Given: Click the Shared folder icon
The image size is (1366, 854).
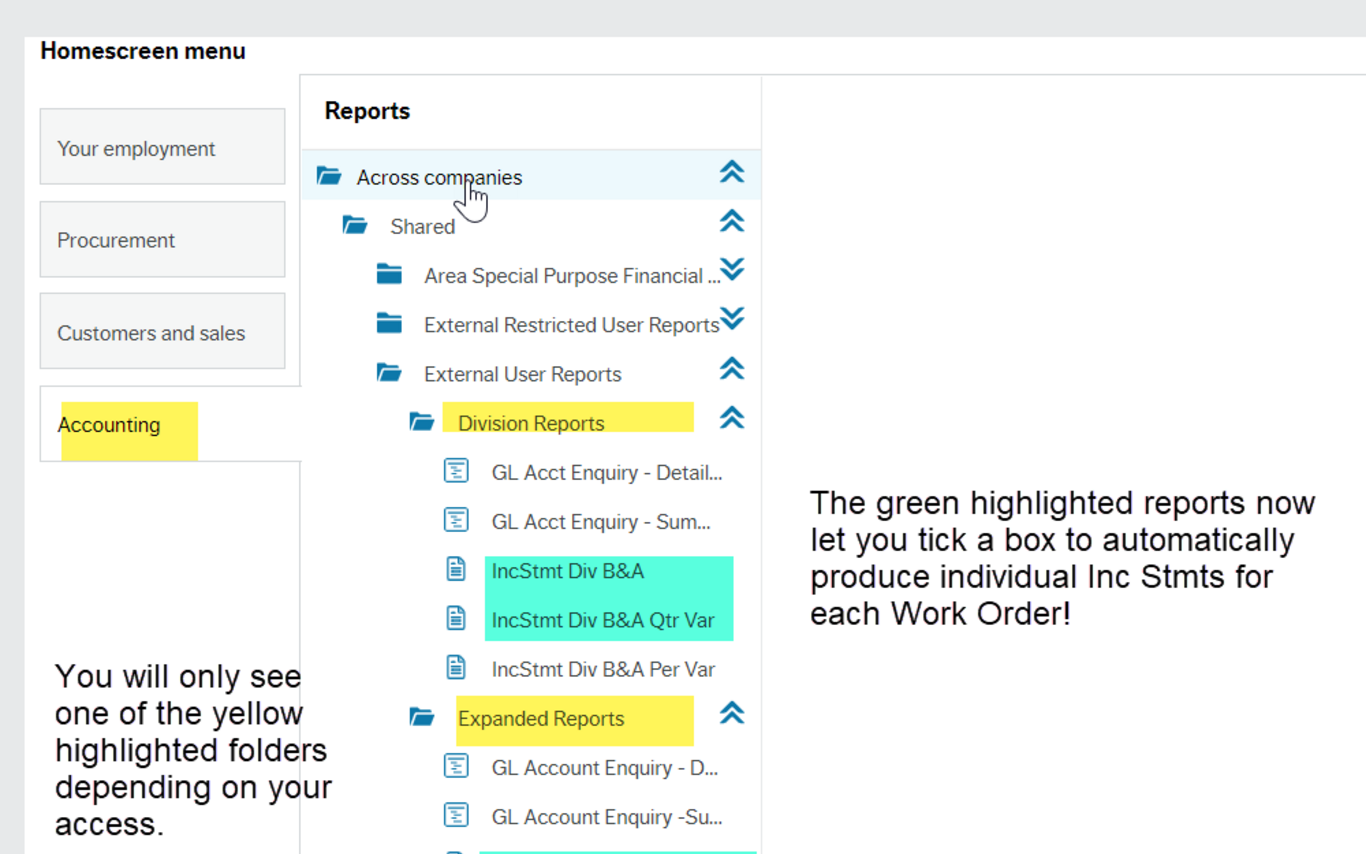Looking at the screenshot, I should [355, 224].
